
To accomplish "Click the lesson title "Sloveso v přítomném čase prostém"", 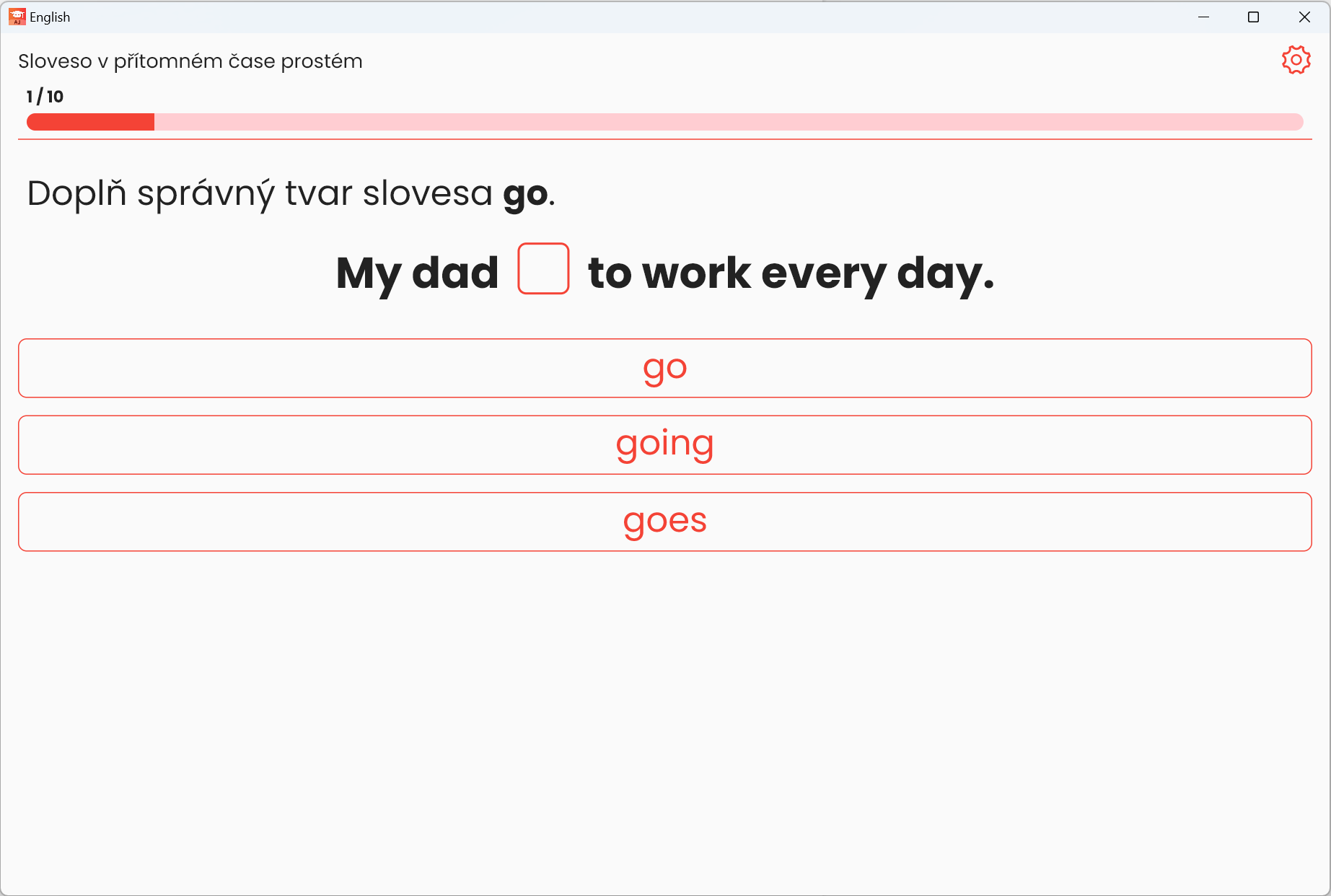I will pyautogui.click(x=190, y=61).
